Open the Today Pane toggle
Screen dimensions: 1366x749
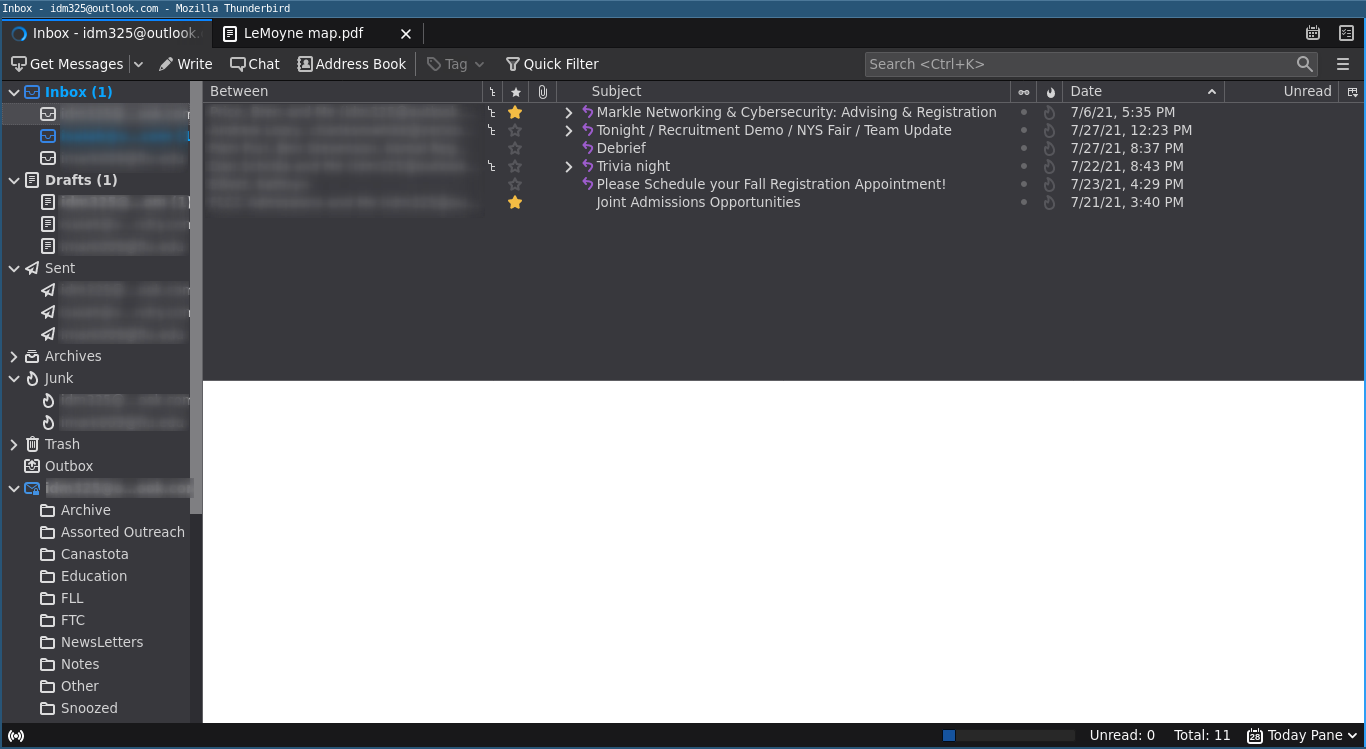click(x=1303, y=735)
